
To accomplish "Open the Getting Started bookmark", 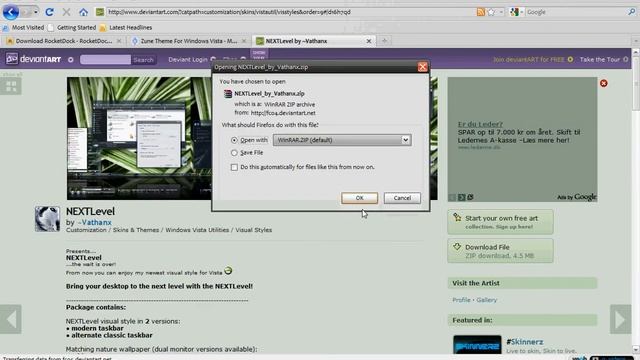I will (72, 27).
